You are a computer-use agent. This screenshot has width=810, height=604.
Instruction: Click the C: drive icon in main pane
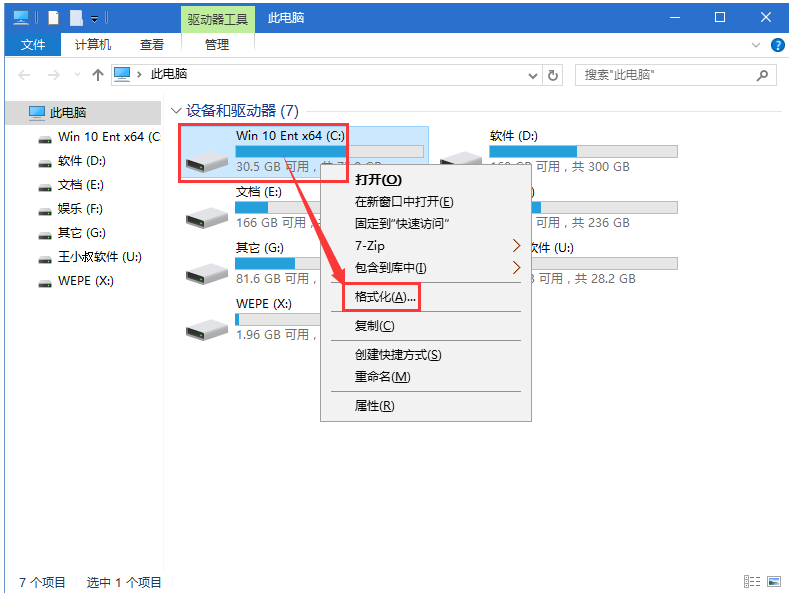(x=207, y=162)
